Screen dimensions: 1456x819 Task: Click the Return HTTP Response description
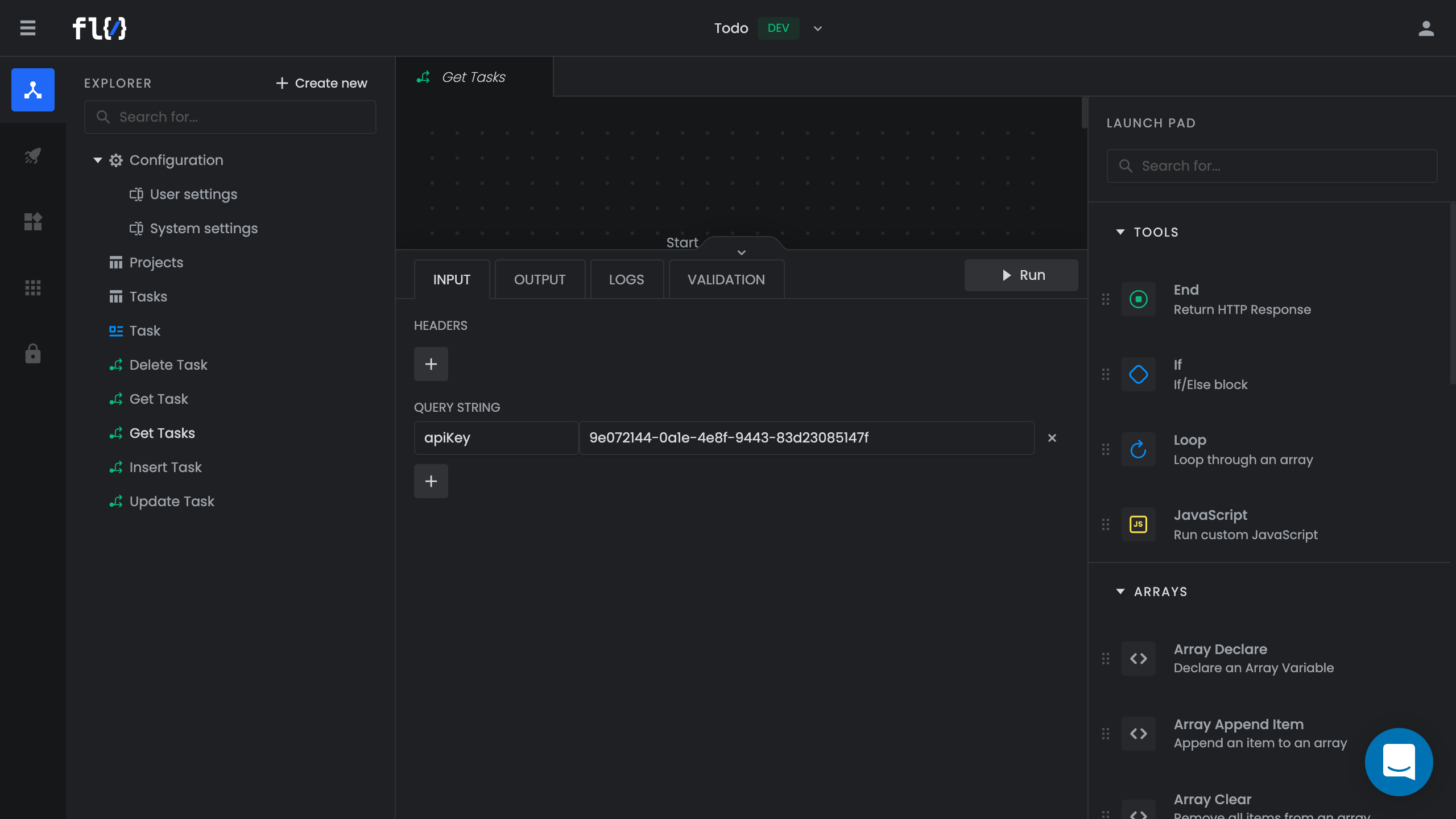(x=1242, y=309)
